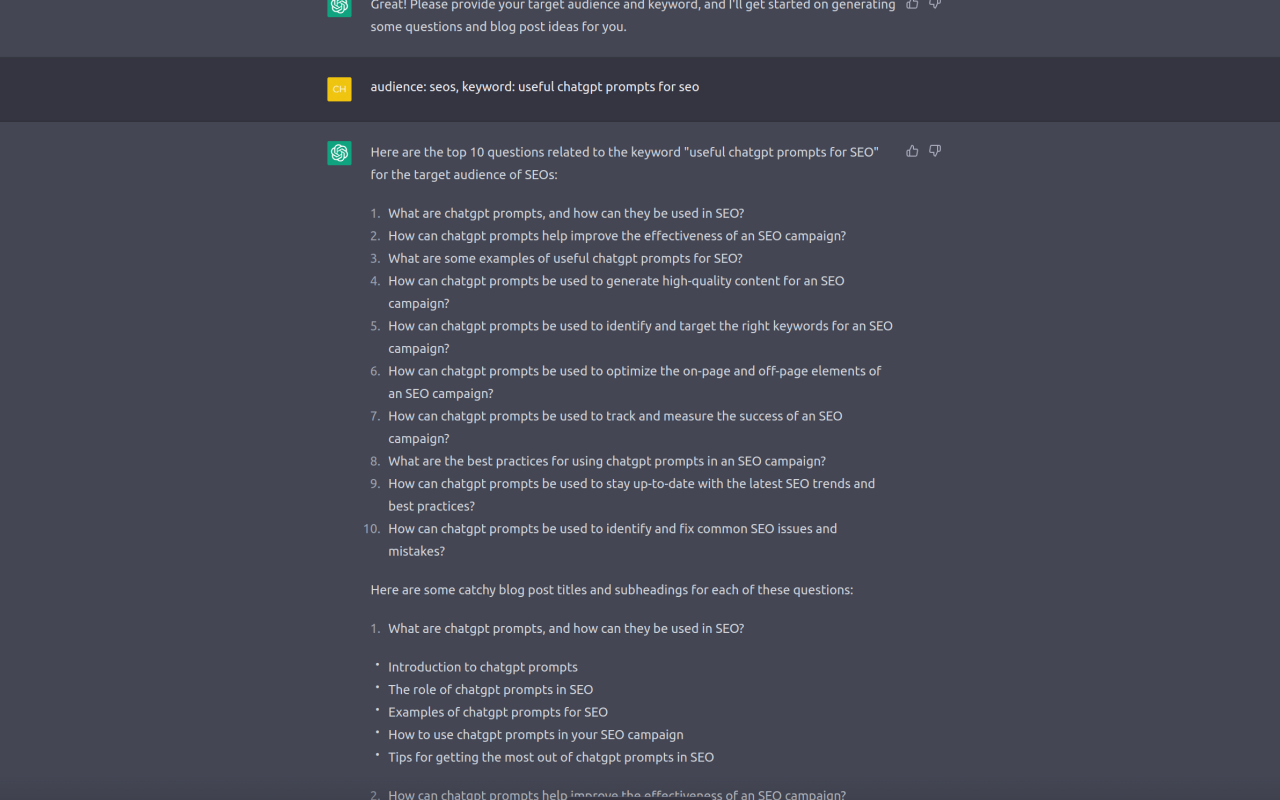Click the "Here are some catchy blog post titles" sentence
Screen dimensions: 1280x800
(611, 590)
